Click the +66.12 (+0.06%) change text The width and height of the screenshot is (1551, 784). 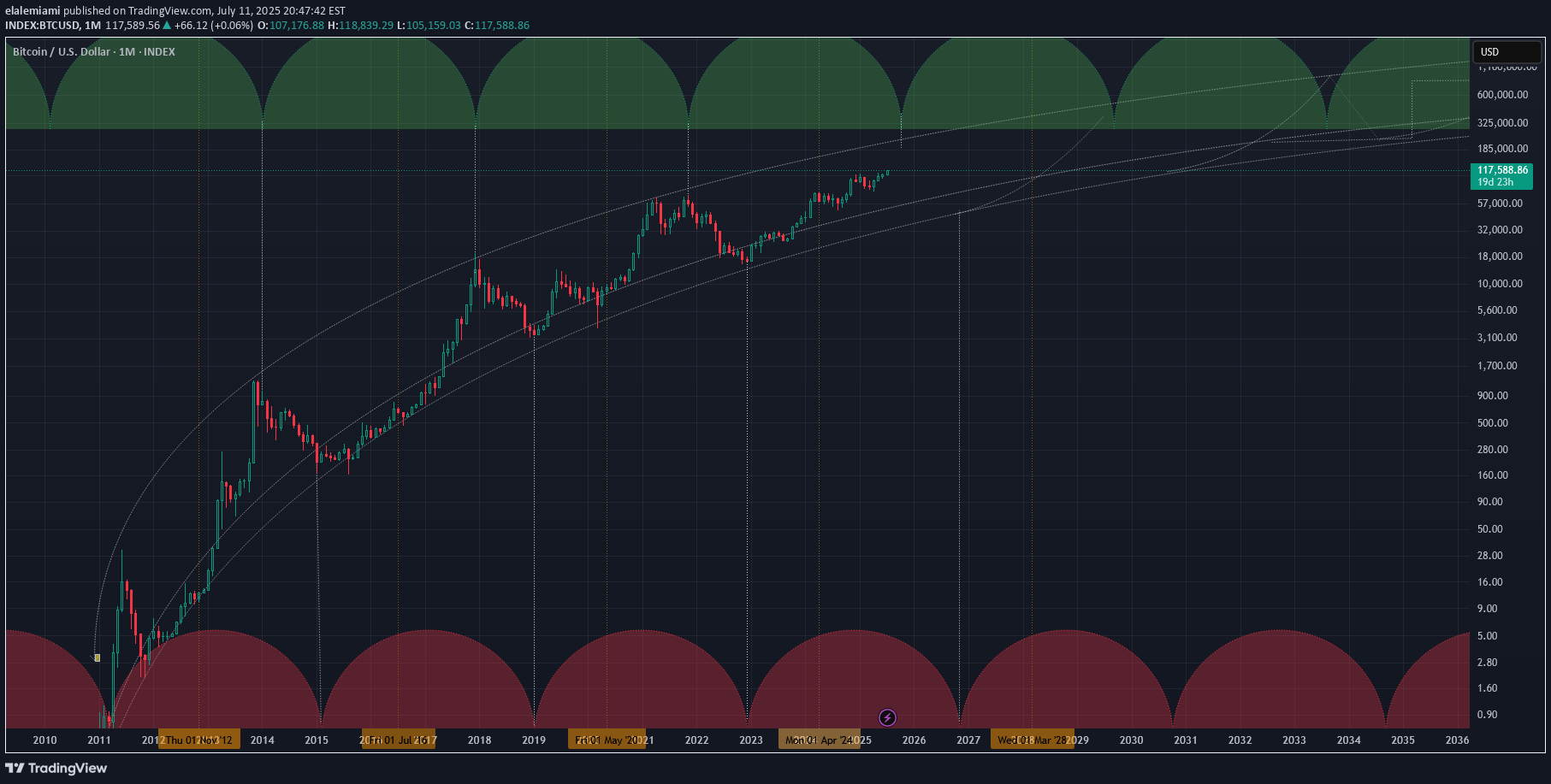[x=214, y=26]
